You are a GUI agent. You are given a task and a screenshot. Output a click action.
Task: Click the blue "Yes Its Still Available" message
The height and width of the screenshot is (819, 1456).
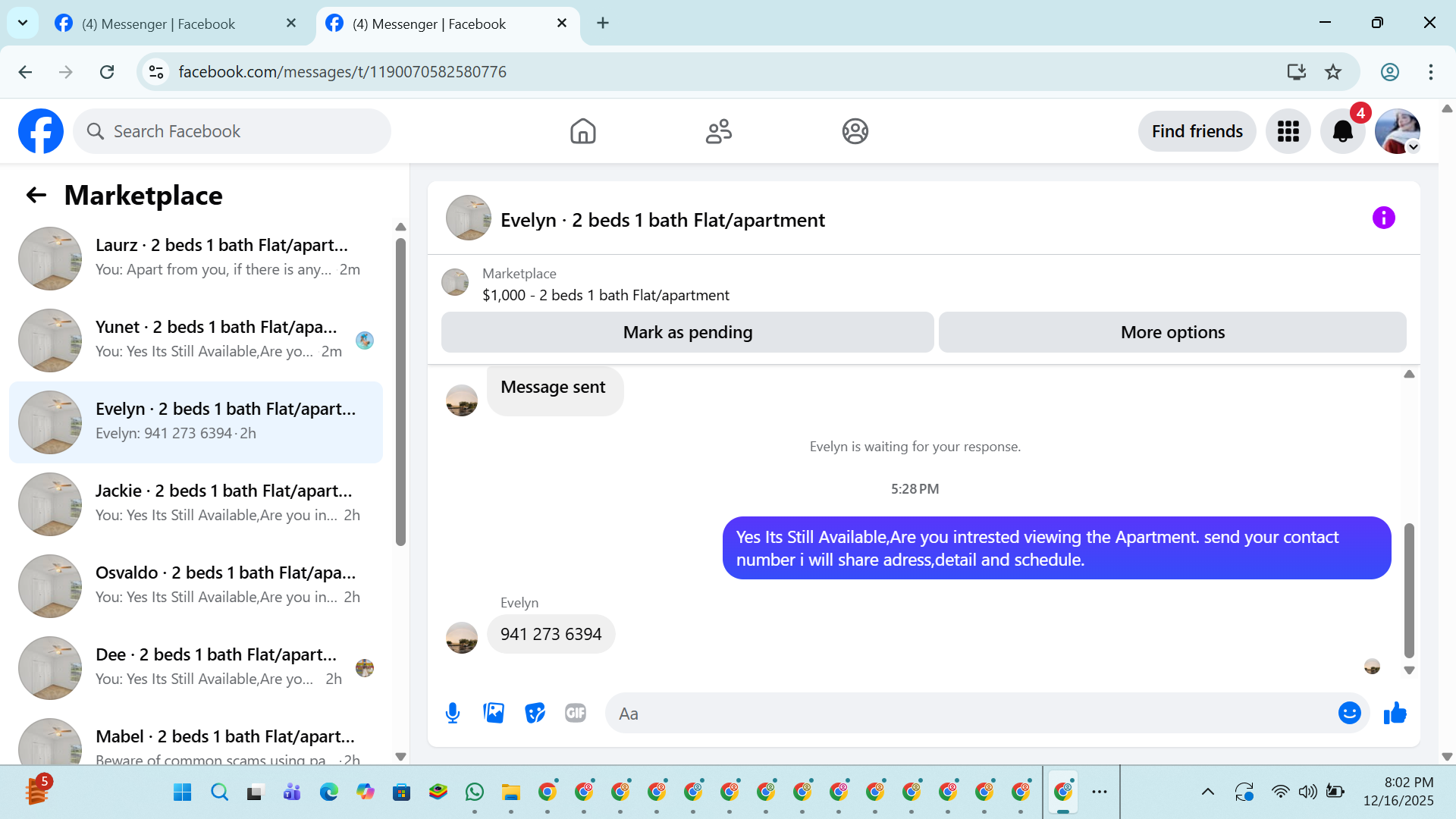[1056, 548]
